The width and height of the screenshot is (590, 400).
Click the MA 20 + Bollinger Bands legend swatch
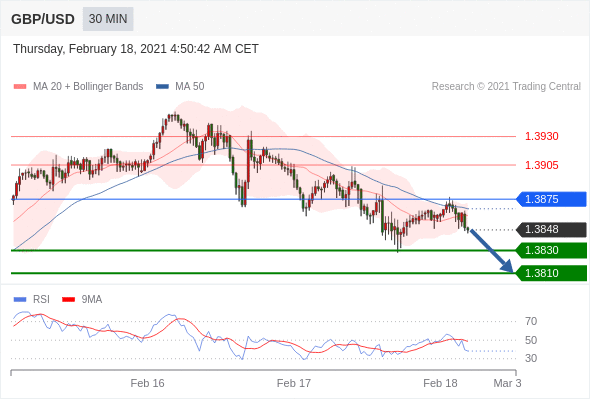(x=20, y=87)
